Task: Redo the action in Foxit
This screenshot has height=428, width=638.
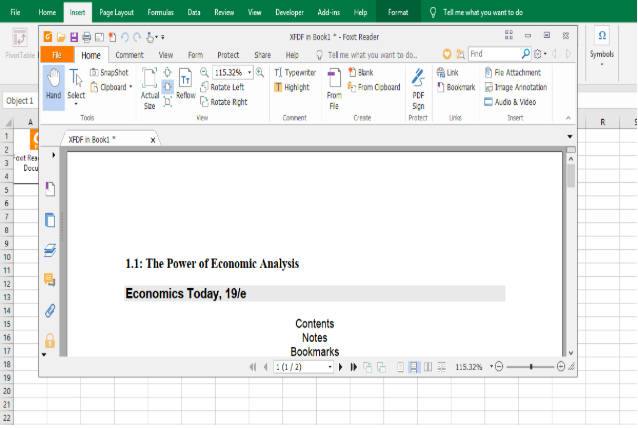Action: [x=137, y=37]
